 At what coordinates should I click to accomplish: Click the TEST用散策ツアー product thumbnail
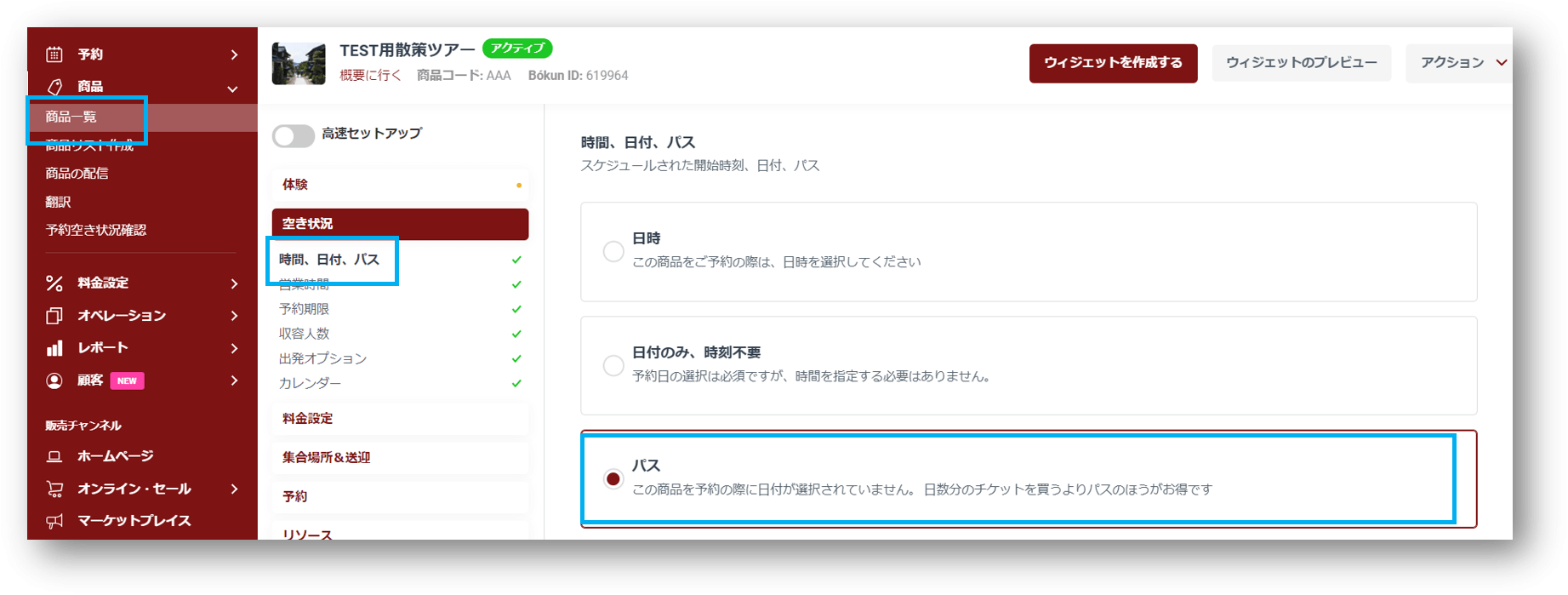pos(299,64)
